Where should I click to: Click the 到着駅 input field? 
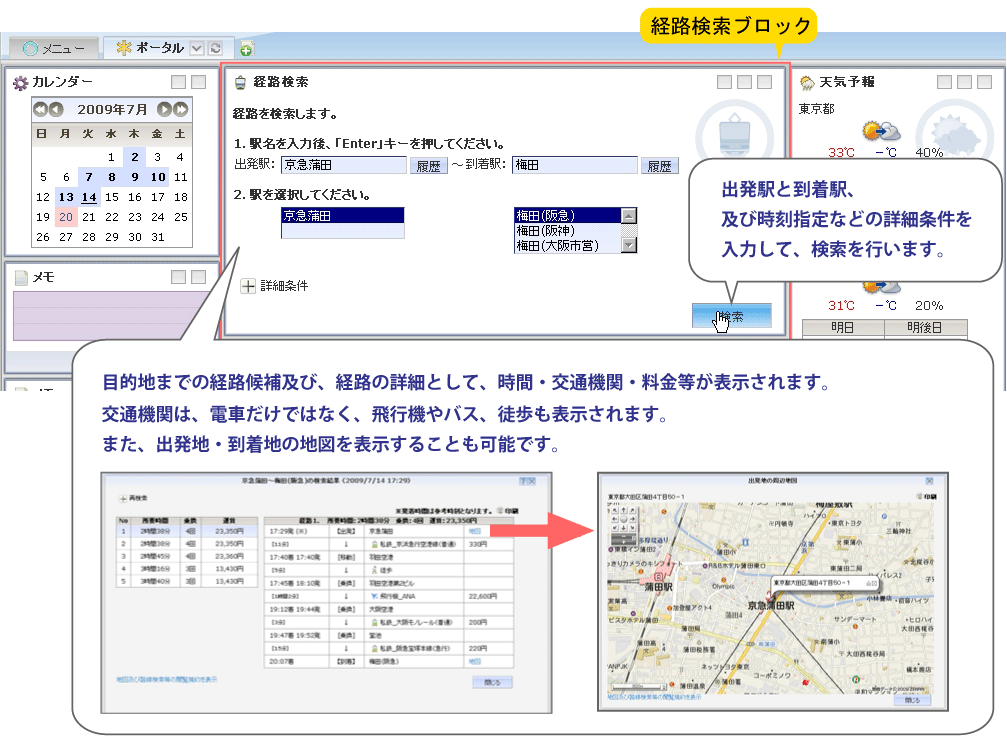point(575,165)
